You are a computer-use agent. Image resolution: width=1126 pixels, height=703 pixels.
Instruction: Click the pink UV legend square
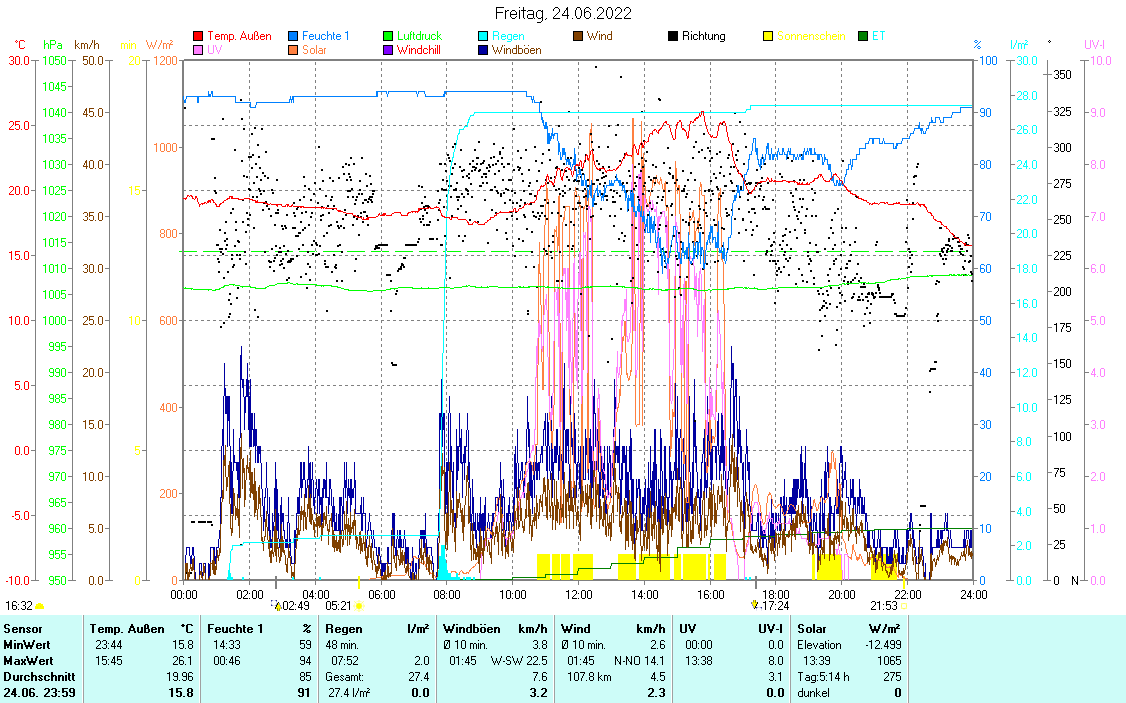[x=198, y=50]
